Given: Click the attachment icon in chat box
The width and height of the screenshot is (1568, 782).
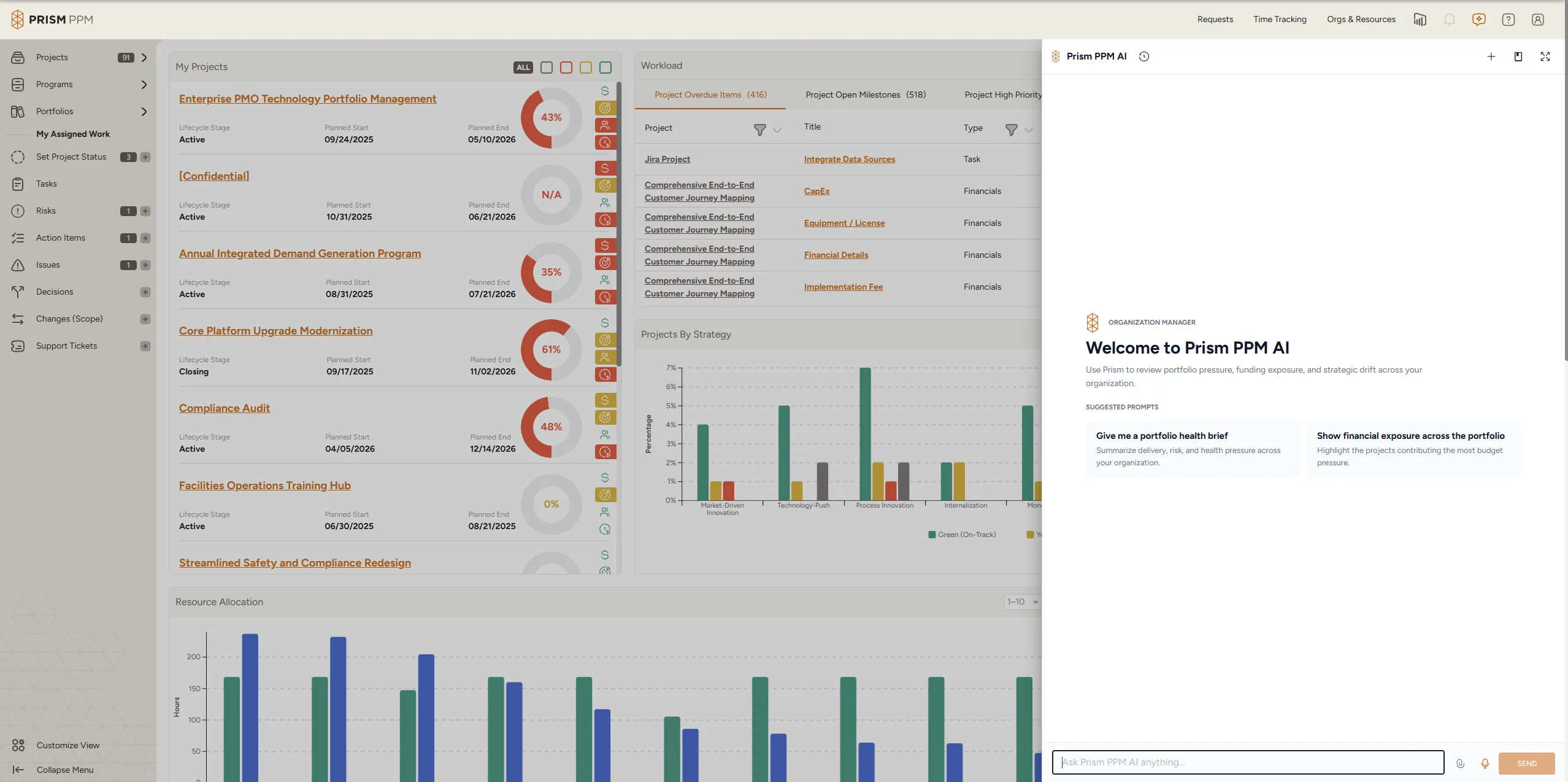Looking at the screenshot, I should (x=1460, y=763).
